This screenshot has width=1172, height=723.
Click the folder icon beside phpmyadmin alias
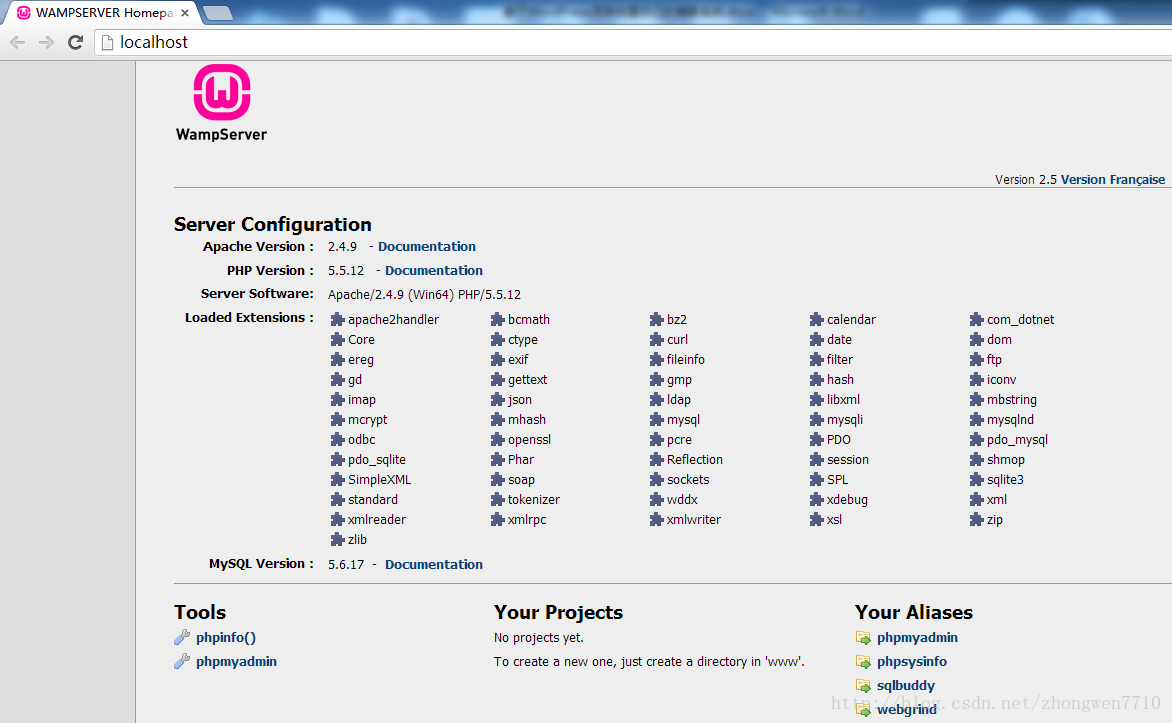pyautogui.click(x=863, y=638)
